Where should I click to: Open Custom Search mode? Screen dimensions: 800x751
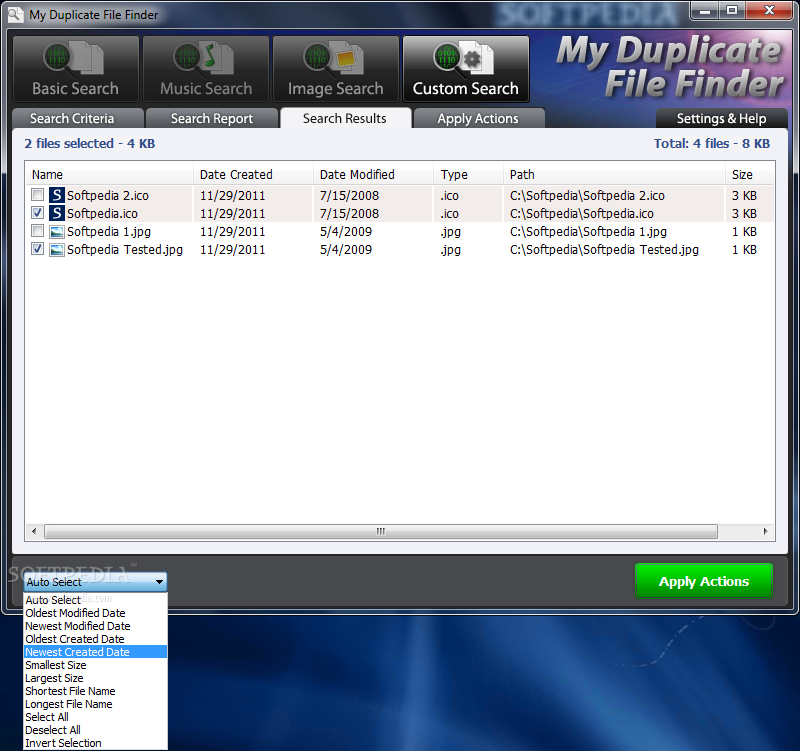[466, 69]
